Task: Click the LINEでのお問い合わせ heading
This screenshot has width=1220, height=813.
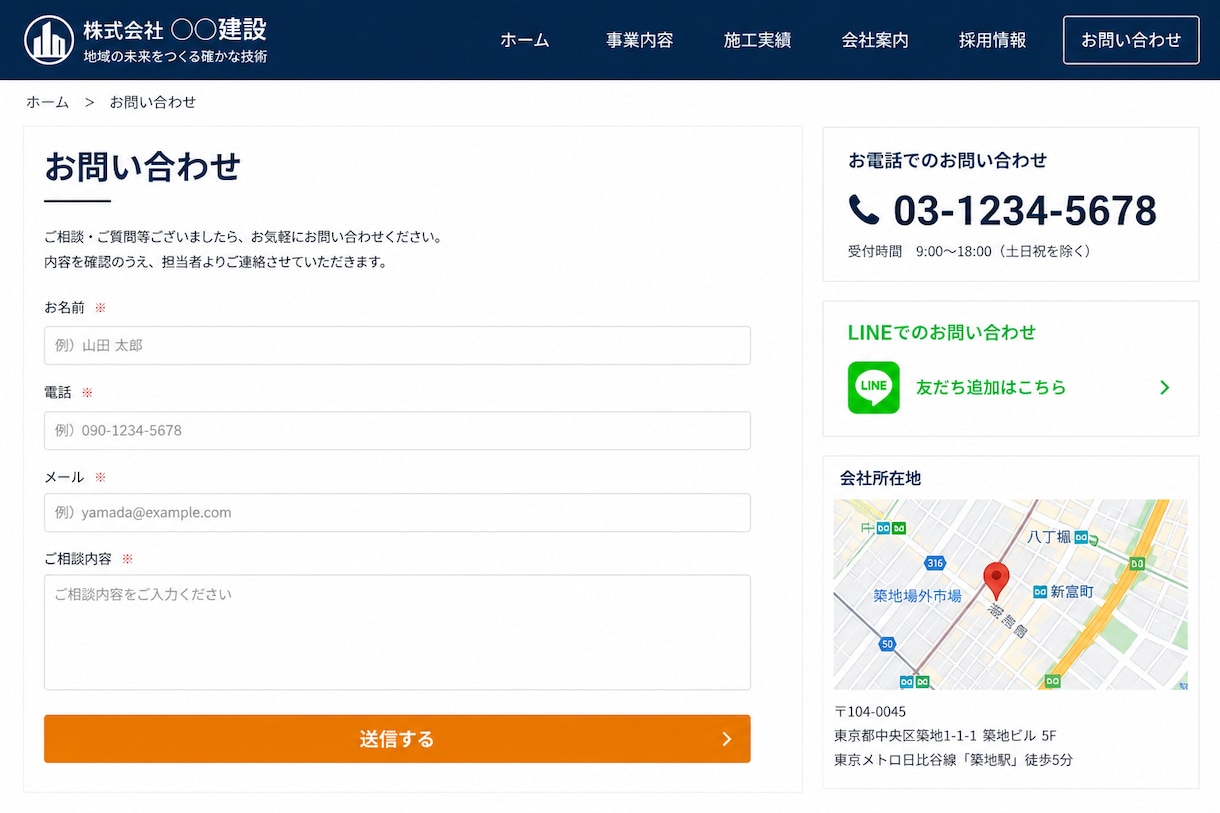Action: 942,332
